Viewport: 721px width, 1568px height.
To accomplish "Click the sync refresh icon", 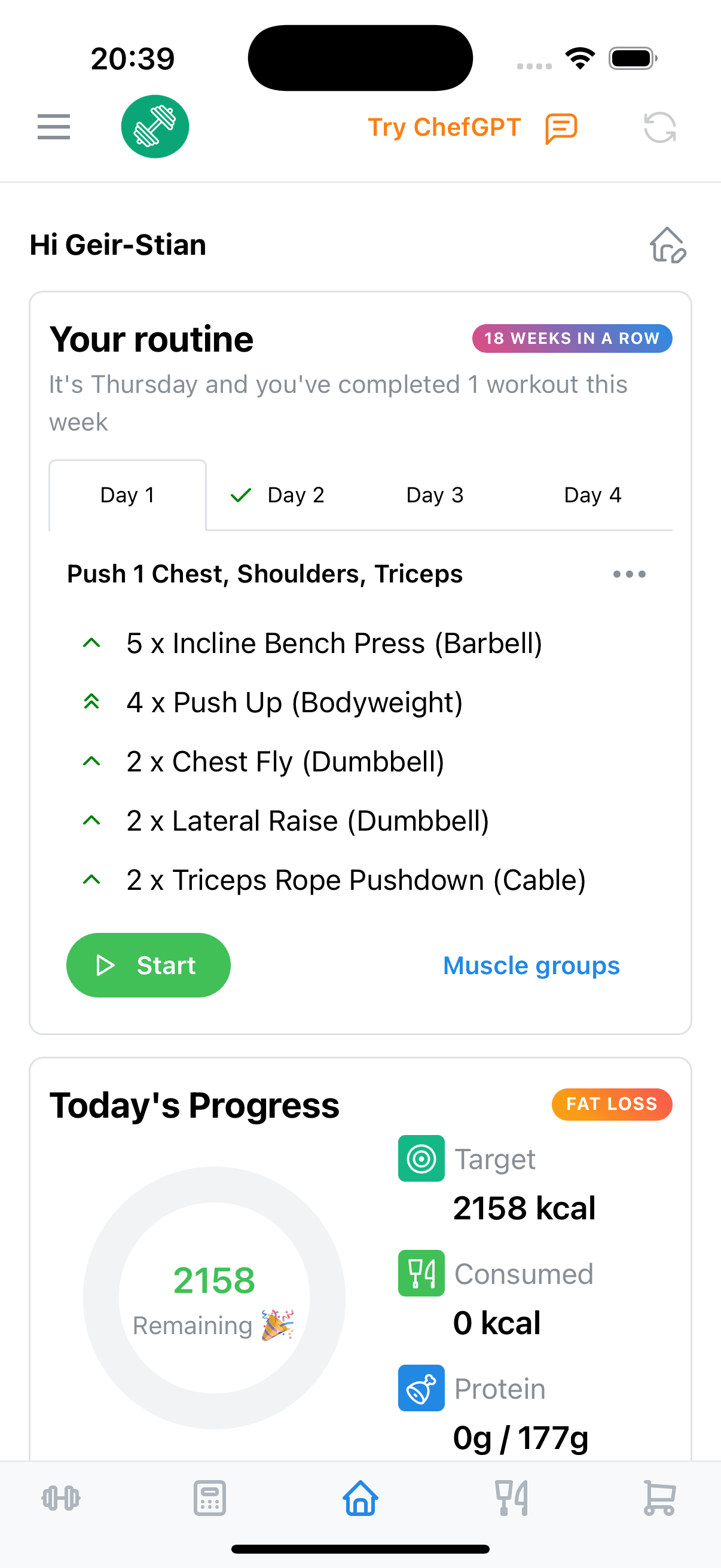I will (661, 127).
